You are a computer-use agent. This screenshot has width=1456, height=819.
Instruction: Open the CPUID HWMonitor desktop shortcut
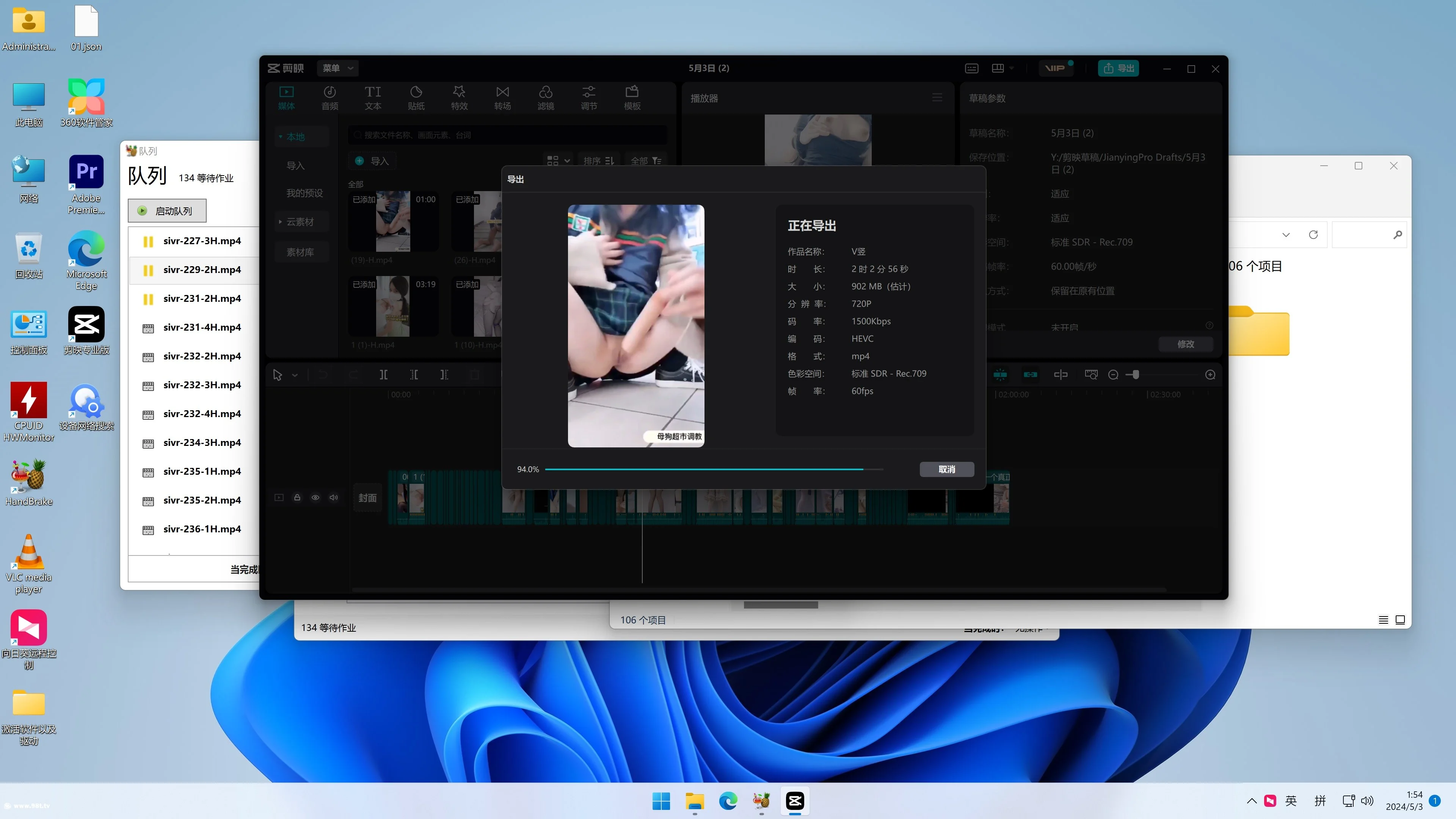tap(28, 412)
